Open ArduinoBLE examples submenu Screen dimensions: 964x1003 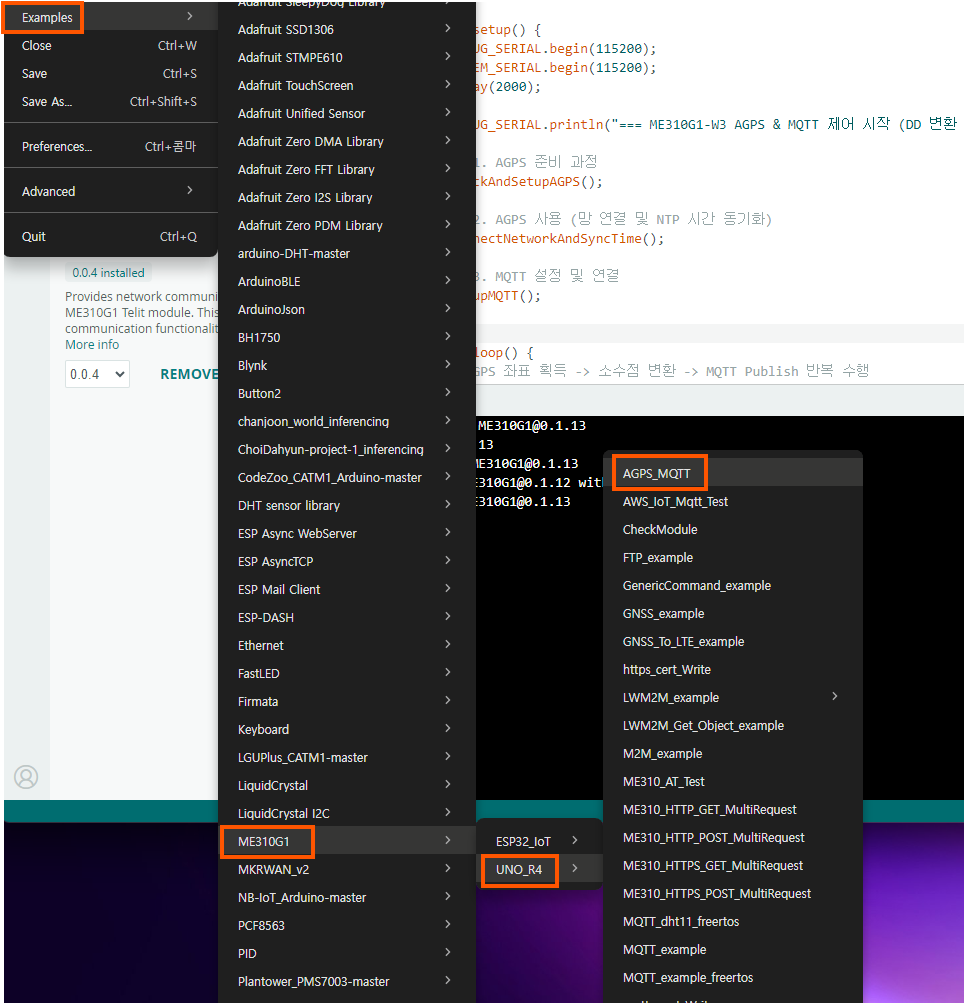347,281
